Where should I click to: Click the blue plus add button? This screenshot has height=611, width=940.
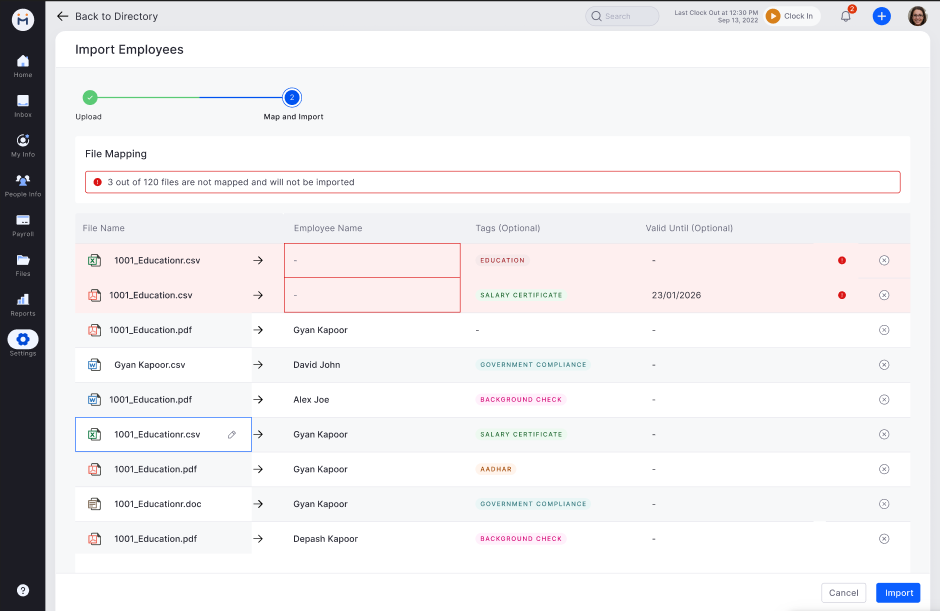click(881, 16)
